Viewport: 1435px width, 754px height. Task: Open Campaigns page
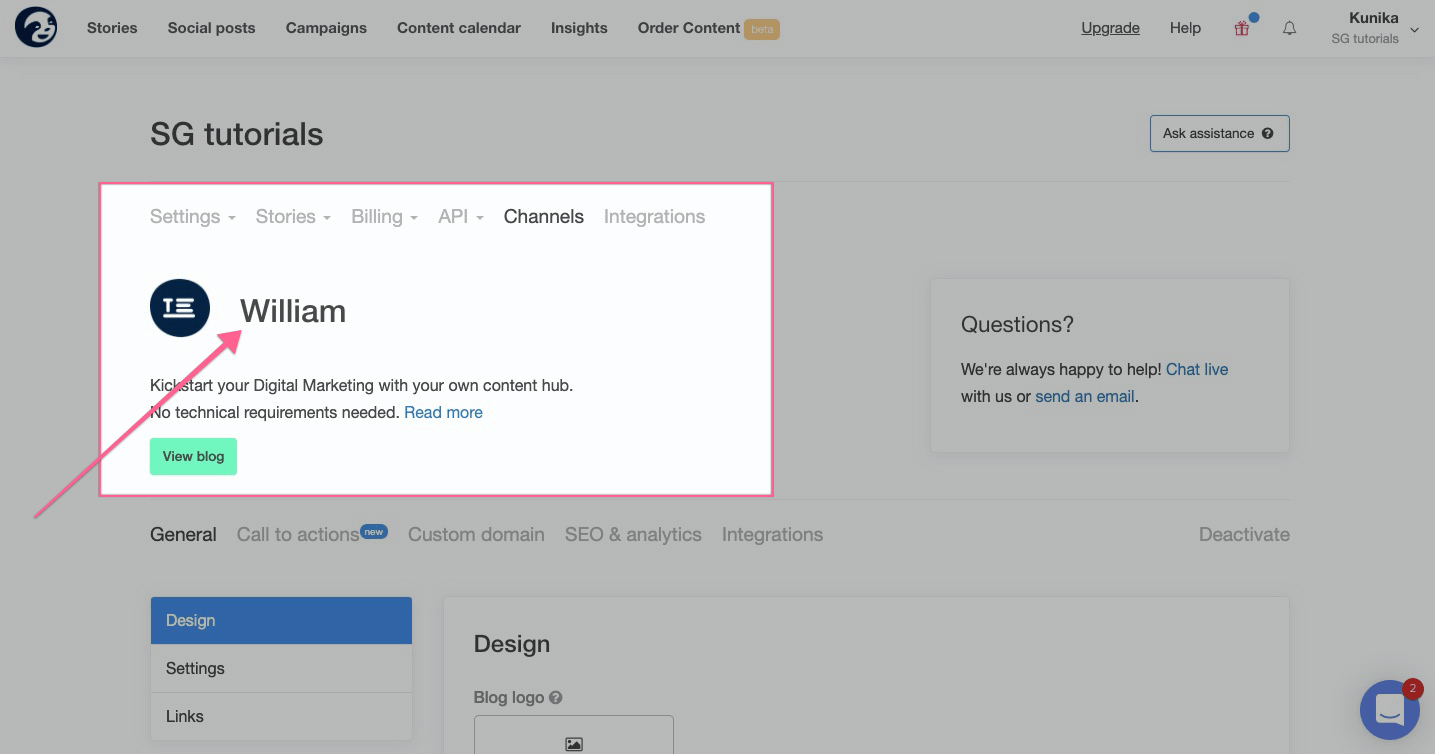pos(326,28)
